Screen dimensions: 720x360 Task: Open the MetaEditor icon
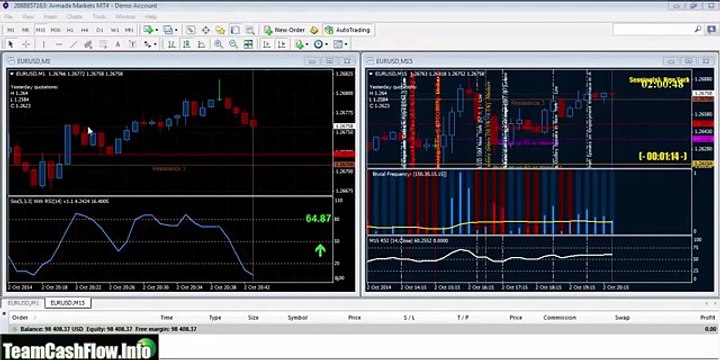tap(314, 30)
